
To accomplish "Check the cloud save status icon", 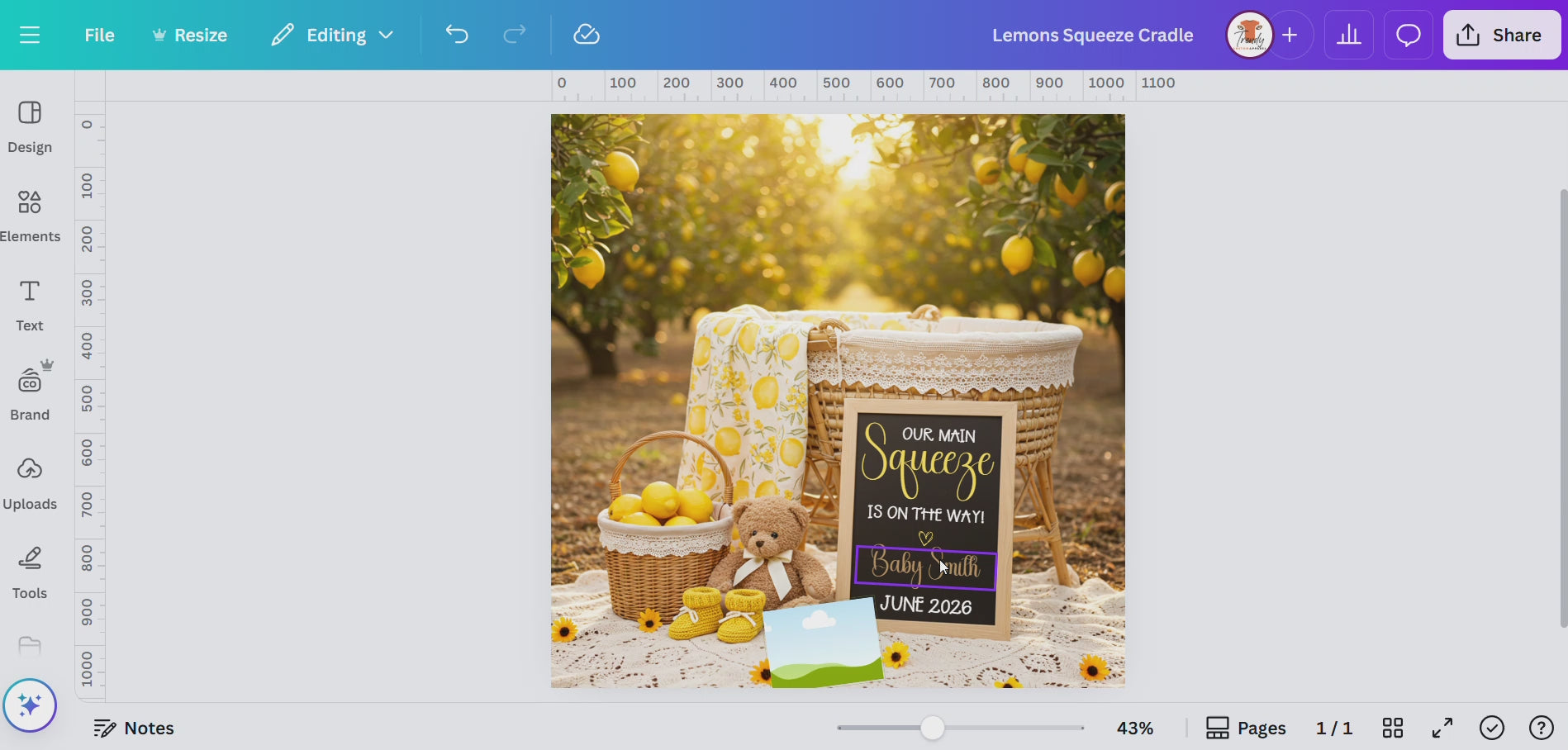I will (x=587, y=35).
